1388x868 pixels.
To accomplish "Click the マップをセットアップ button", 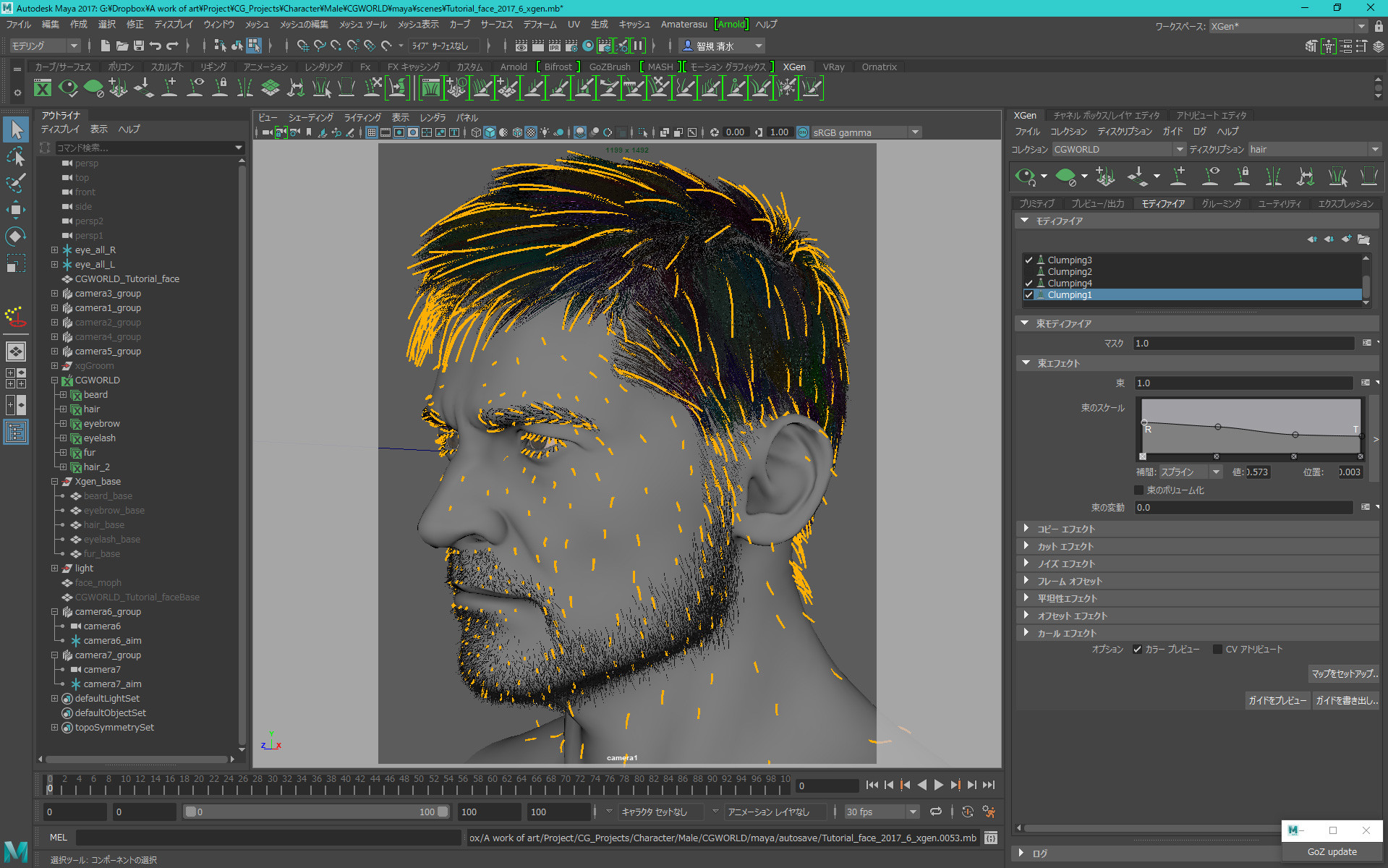I will tap(1344, 673).
